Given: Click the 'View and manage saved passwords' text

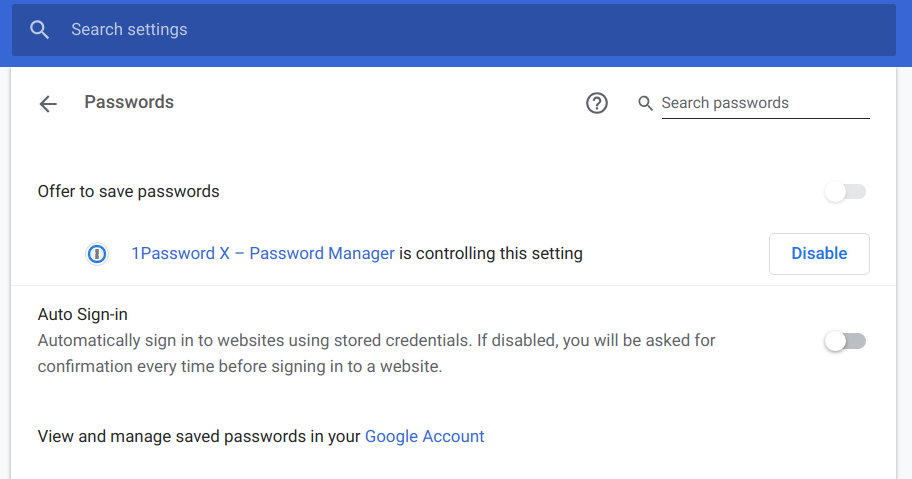Looking at the screenshot, I should click(x=198, y=436).
